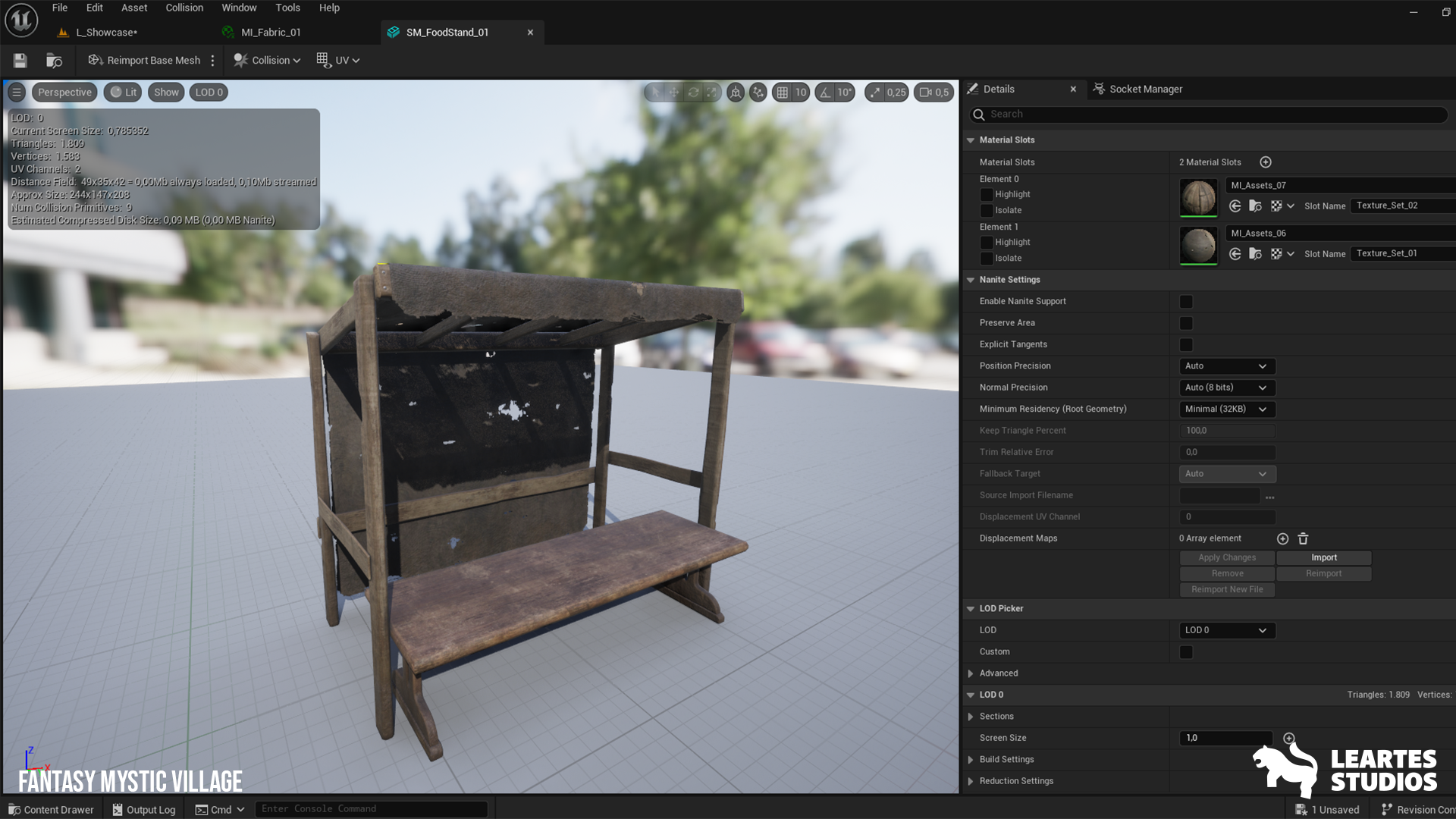This screenshot has height=819, width=1456.
Task: Enable Nanite Support checkbox
Action: click(1186, 302)
